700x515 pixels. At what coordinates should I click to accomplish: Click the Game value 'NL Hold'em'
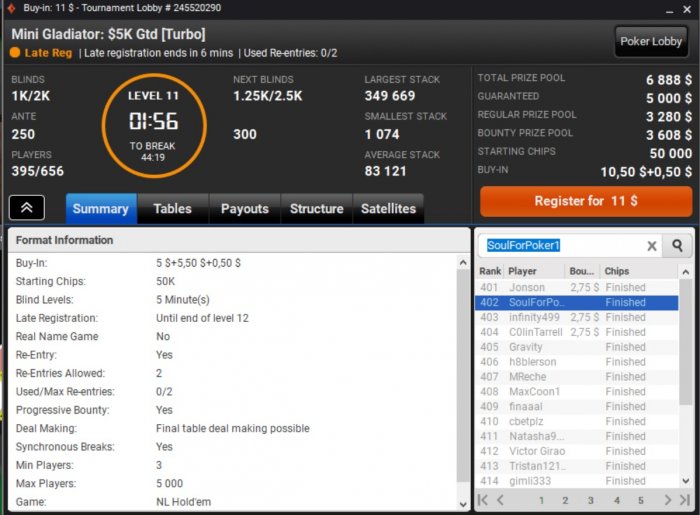click(x=183, y=502)
